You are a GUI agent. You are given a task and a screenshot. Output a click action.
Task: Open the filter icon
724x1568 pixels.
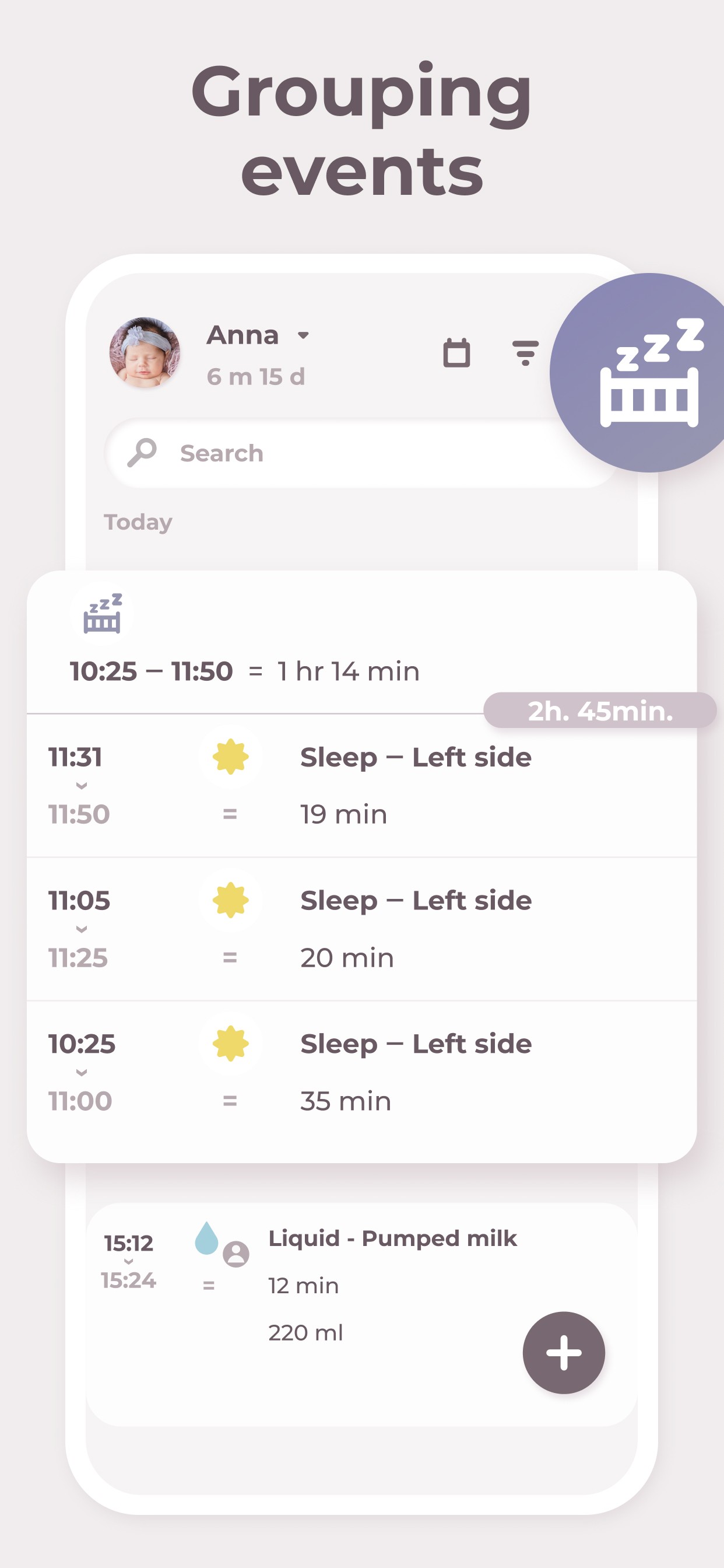pos(525,353)
